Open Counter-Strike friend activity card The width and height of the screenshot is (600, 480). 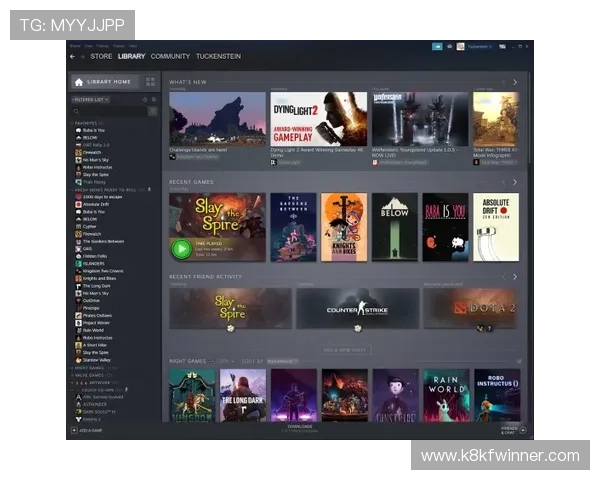(358, 309)
